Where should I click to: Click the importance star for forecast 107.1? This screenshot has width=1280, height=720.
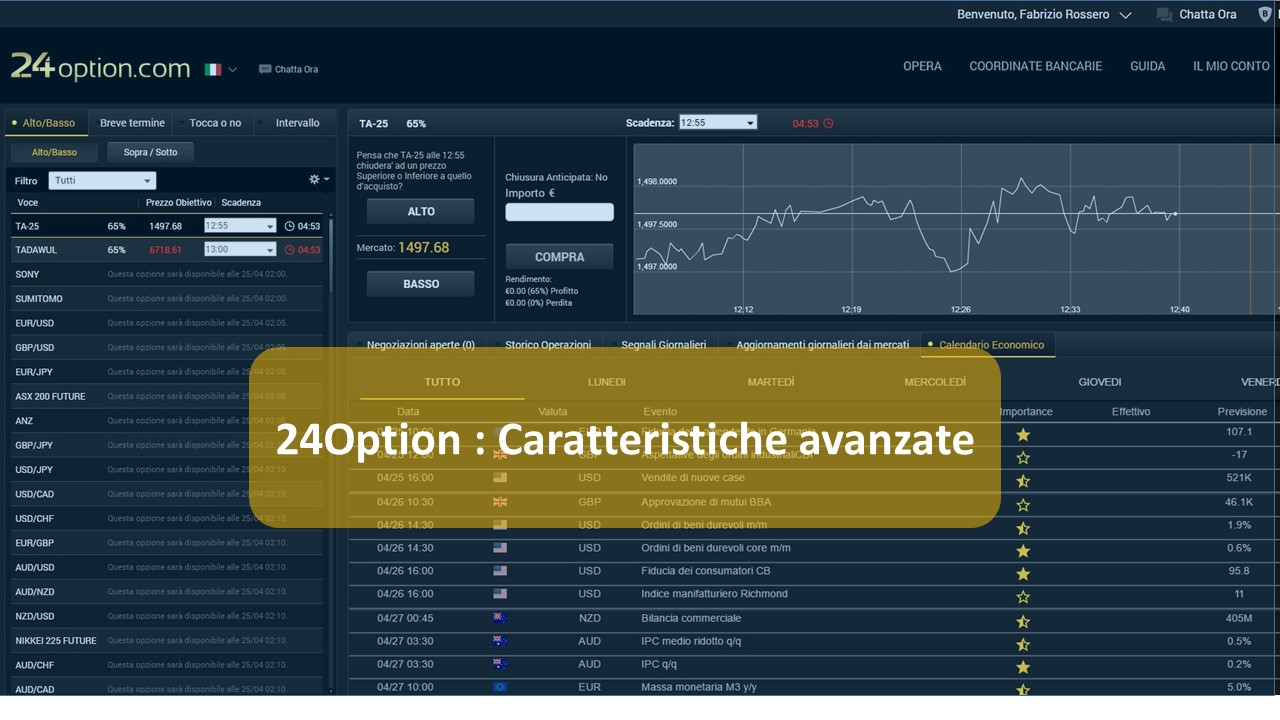pos(1023,435)
